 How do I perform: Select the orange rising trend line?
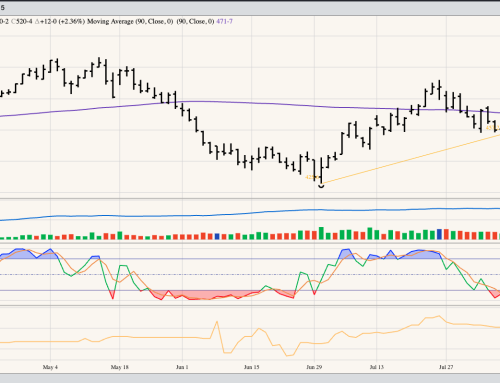pyautogui.click(x=410, y=159)
